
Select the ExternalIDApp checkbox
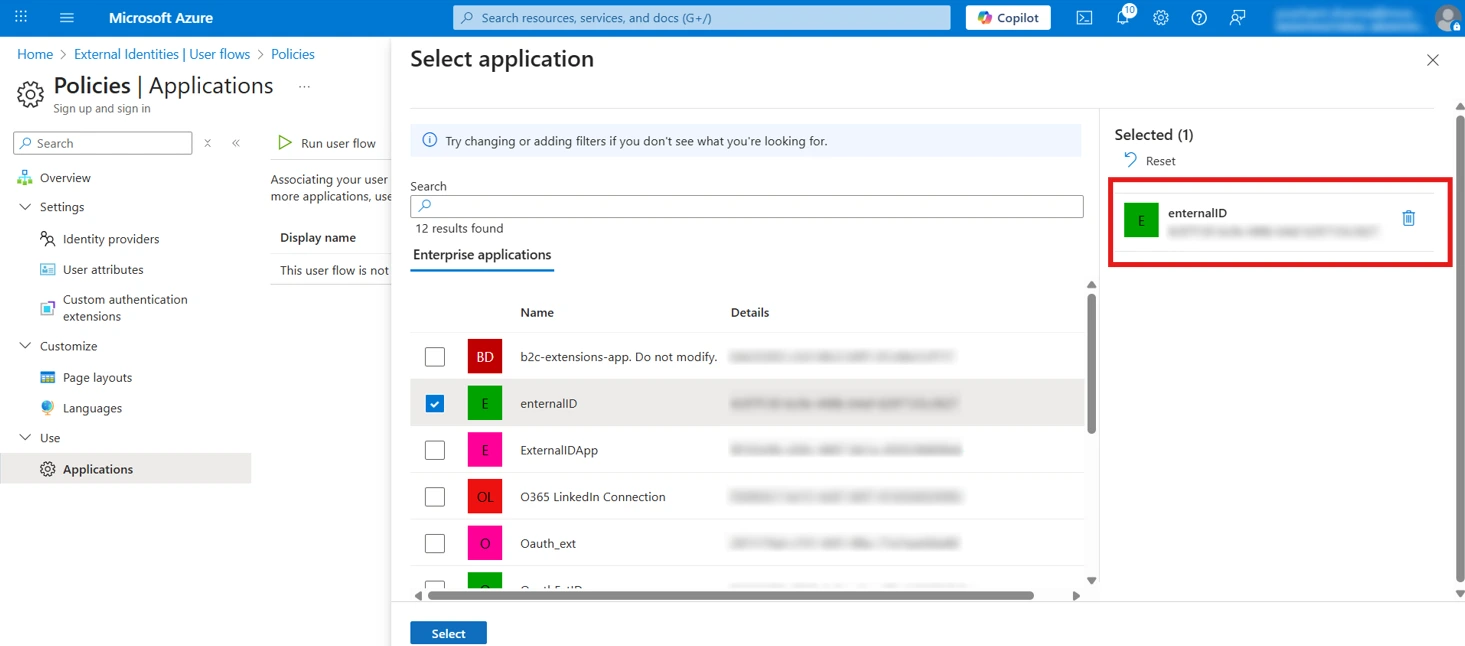click(435, 450)
